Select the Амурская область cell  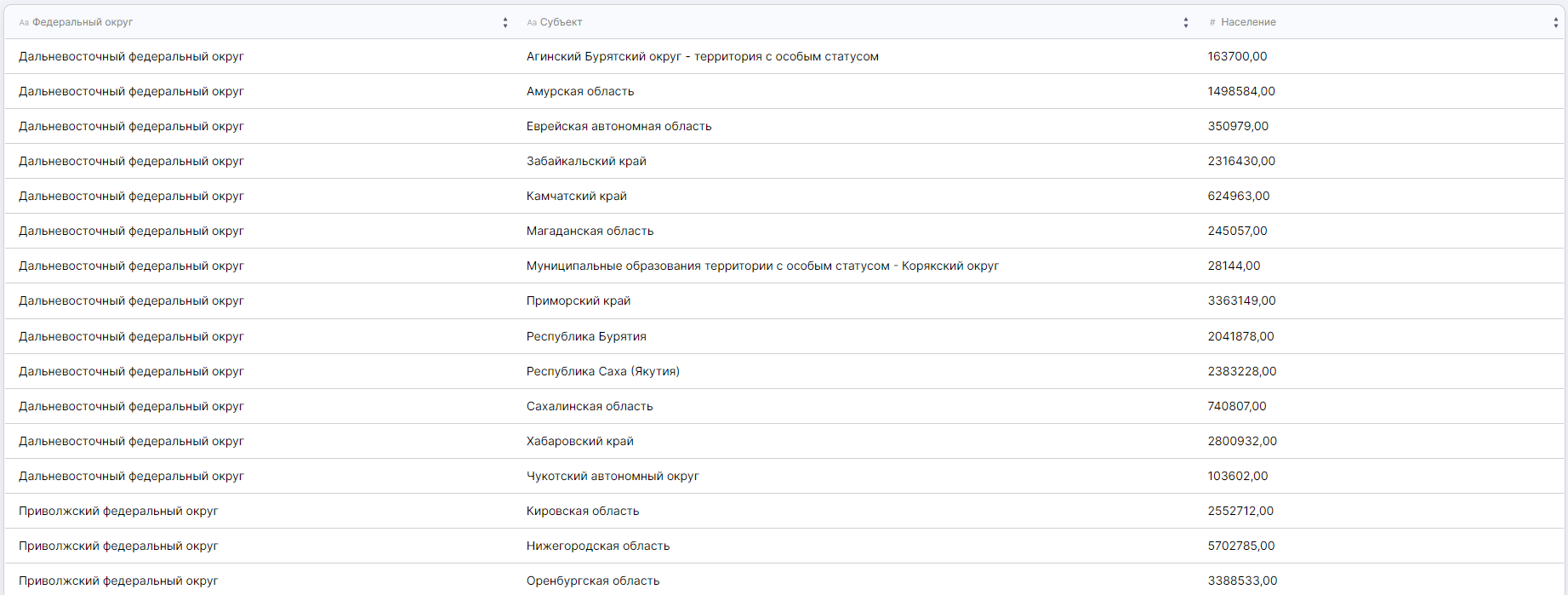pyautogui.click(x=580, y=91)
